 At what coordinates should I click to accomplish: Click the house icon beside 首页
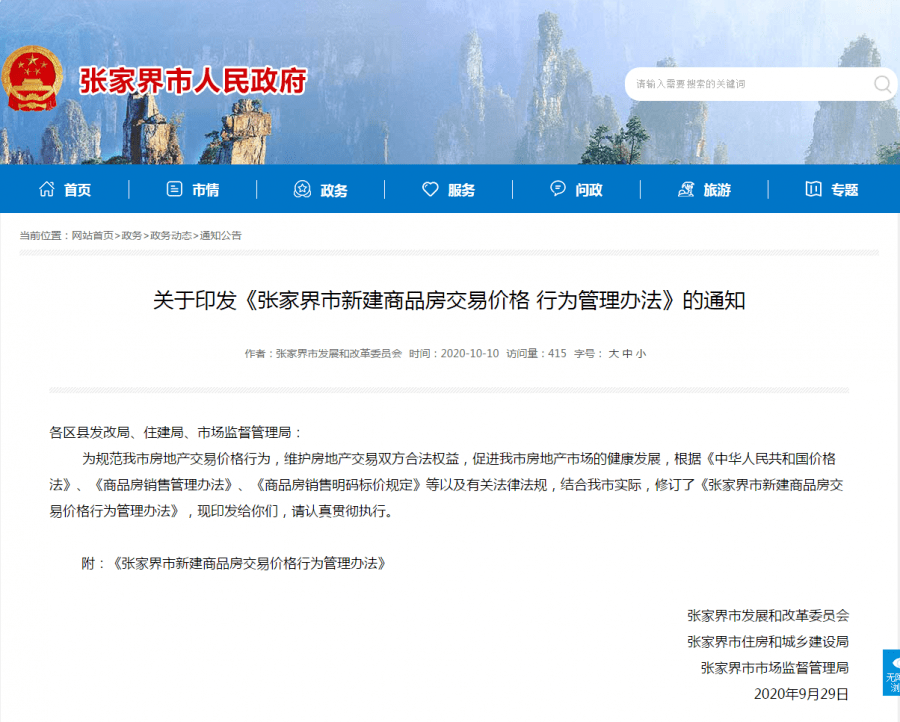click(x=46, y=189)
